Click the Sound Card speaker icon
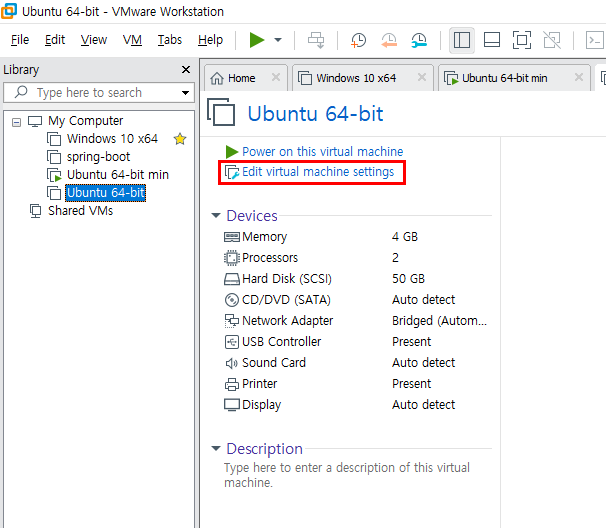The height and width of the screenshot is (528, 606). pos(232,363)
